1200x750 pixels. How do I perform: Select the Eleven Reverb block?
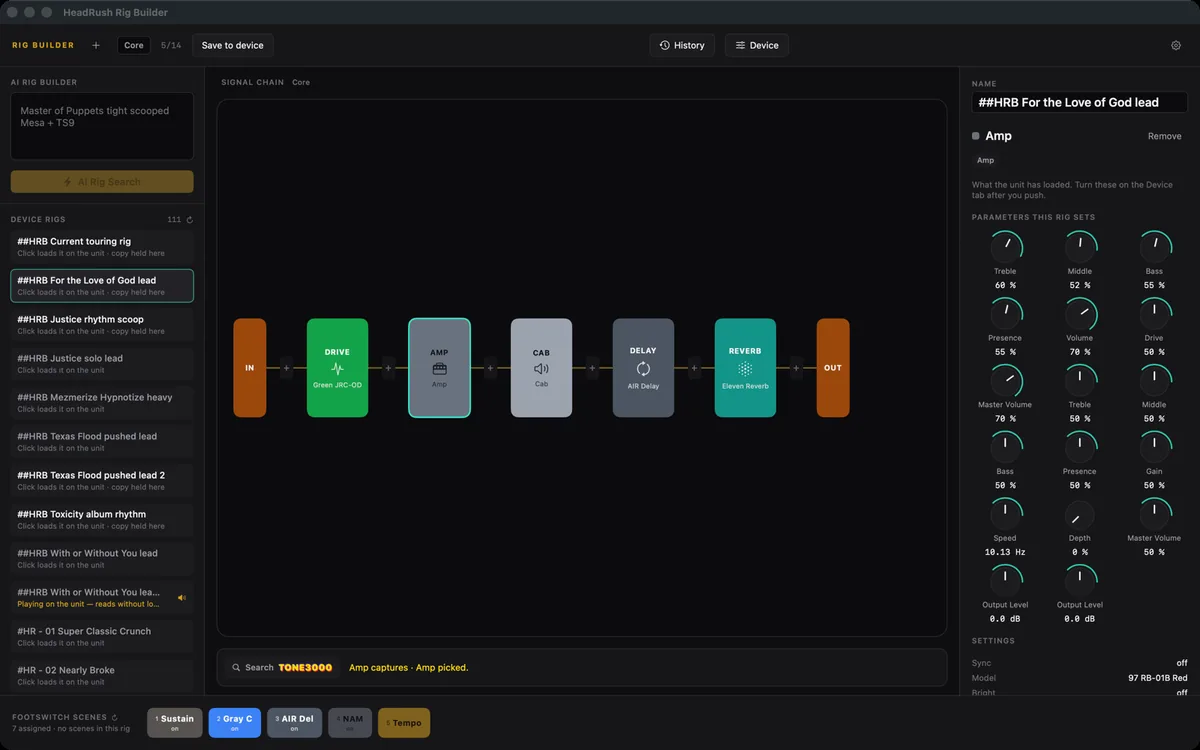click(745, 368)
